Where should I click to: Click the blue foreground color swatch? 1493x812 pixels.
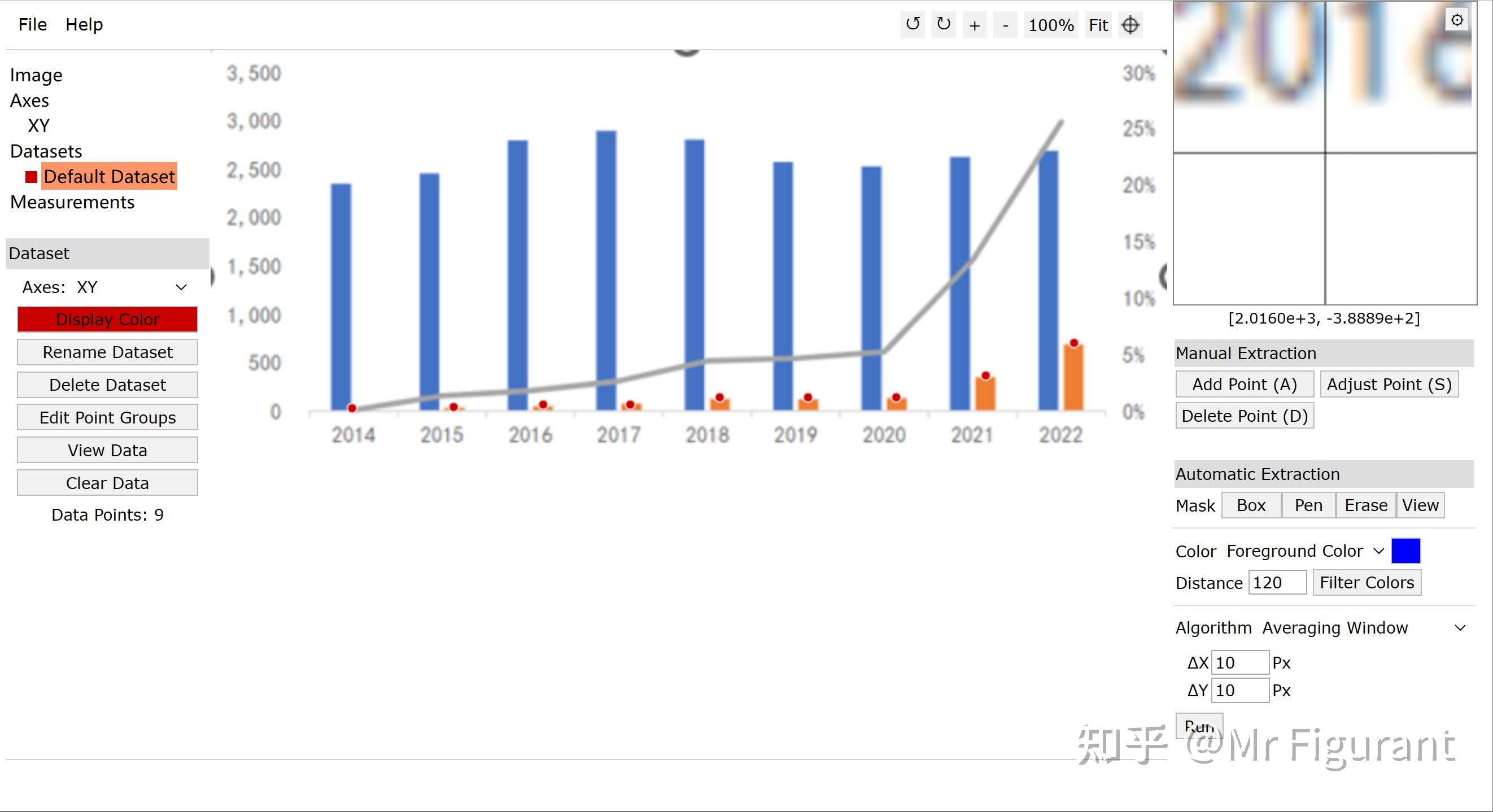point(1406,551)
